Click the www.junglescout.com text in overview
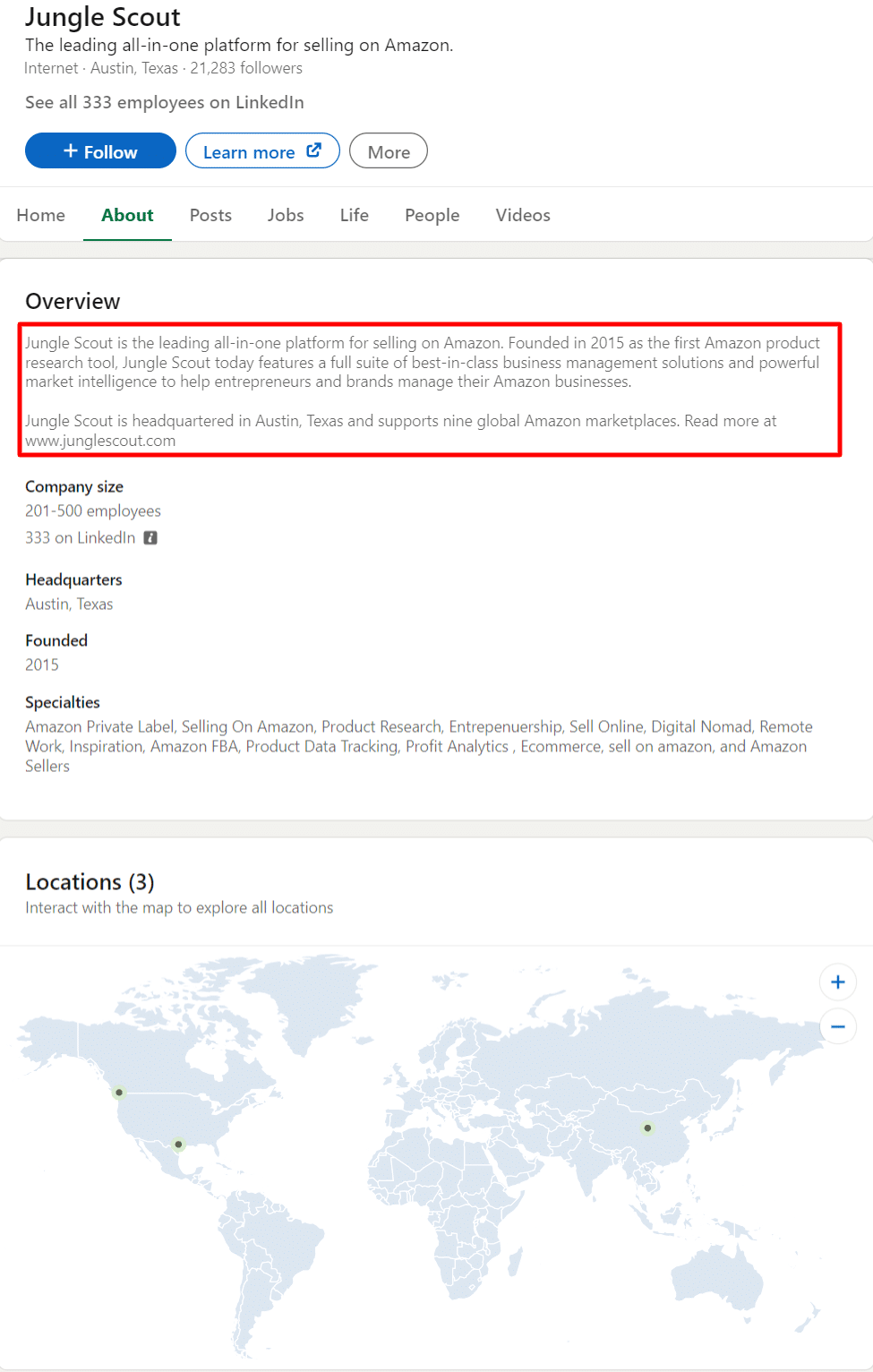Viewport: 873px width, 1372px height. point(100,441)
